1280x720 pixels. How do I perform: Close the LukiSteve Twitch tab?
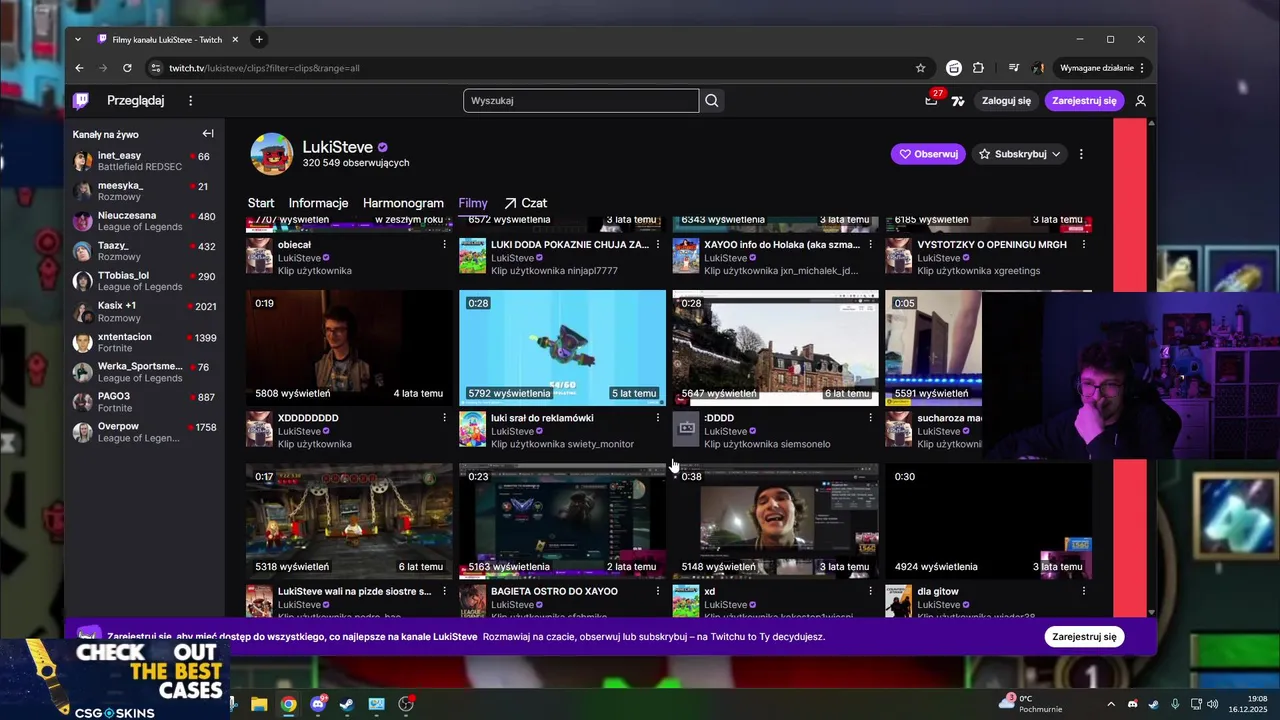click(x=235, y=39)
